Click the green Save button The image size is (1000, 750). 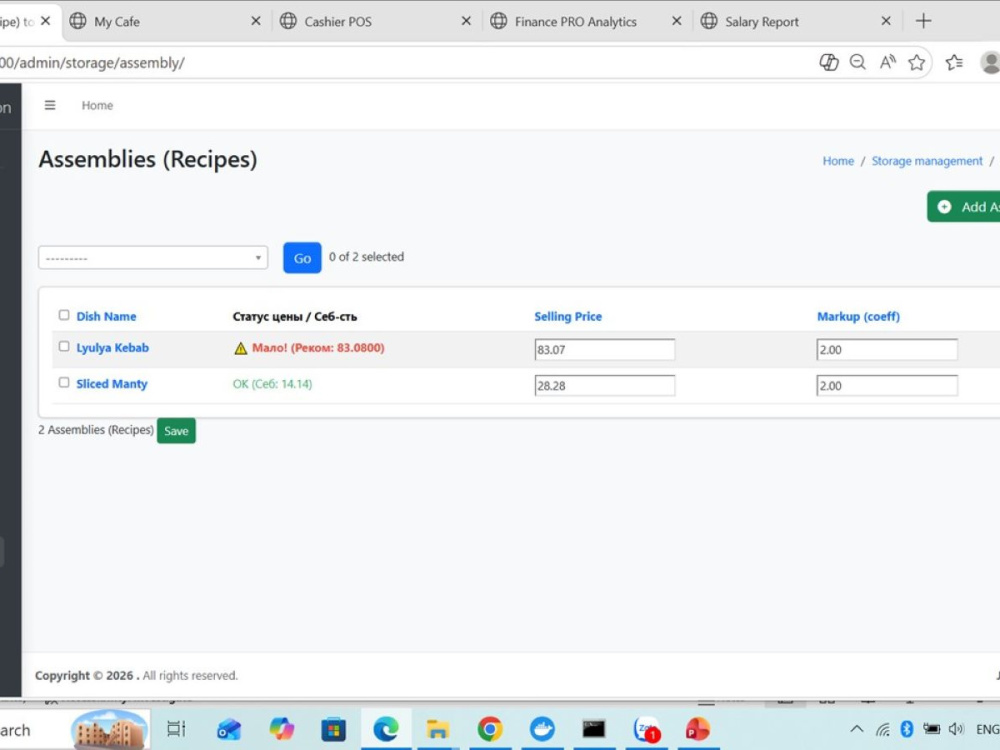(176, 430)
